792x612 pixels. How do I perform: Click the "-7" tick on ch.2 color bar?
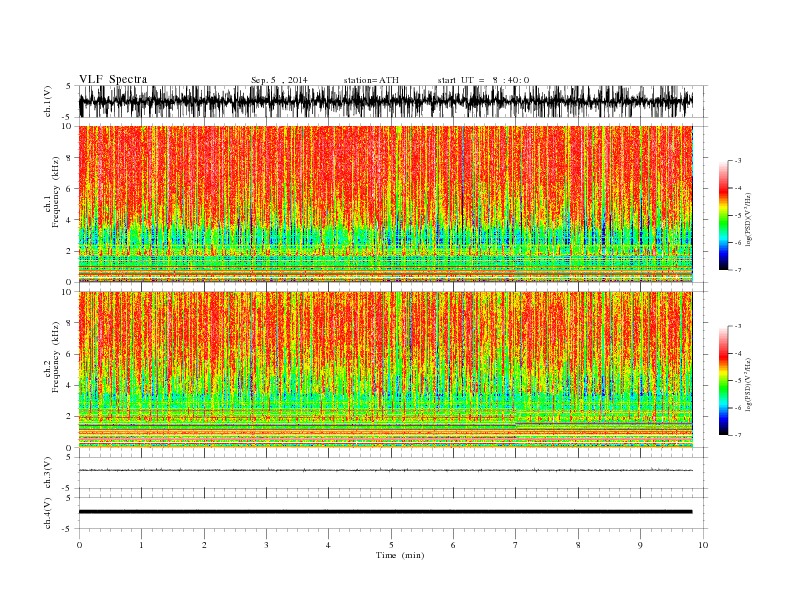[737, 435]
